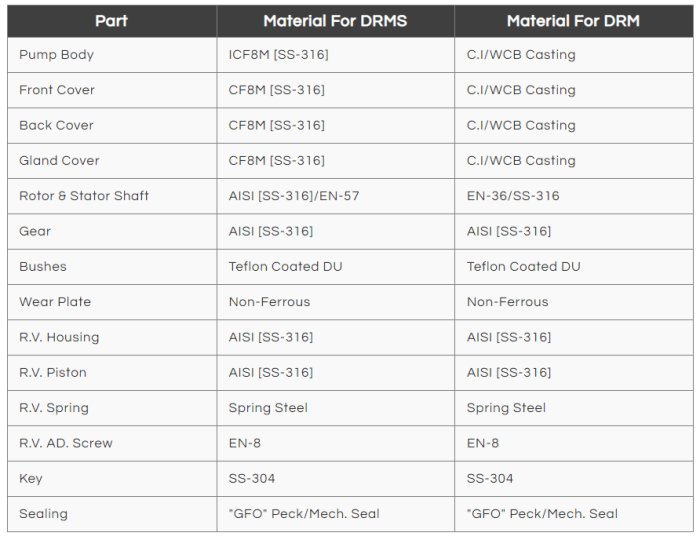
Task: Select the "Gland Cover" part cell
Action: (59, 160)
